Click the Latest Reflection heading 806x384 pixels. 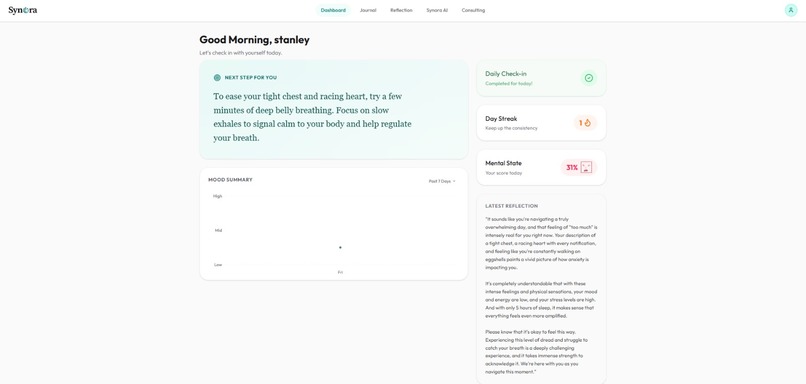(511, 206)
